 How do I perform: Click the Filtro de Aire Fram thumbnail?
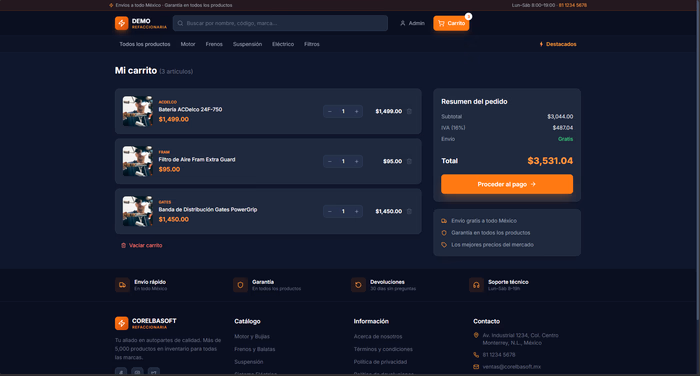pos(138,161)
